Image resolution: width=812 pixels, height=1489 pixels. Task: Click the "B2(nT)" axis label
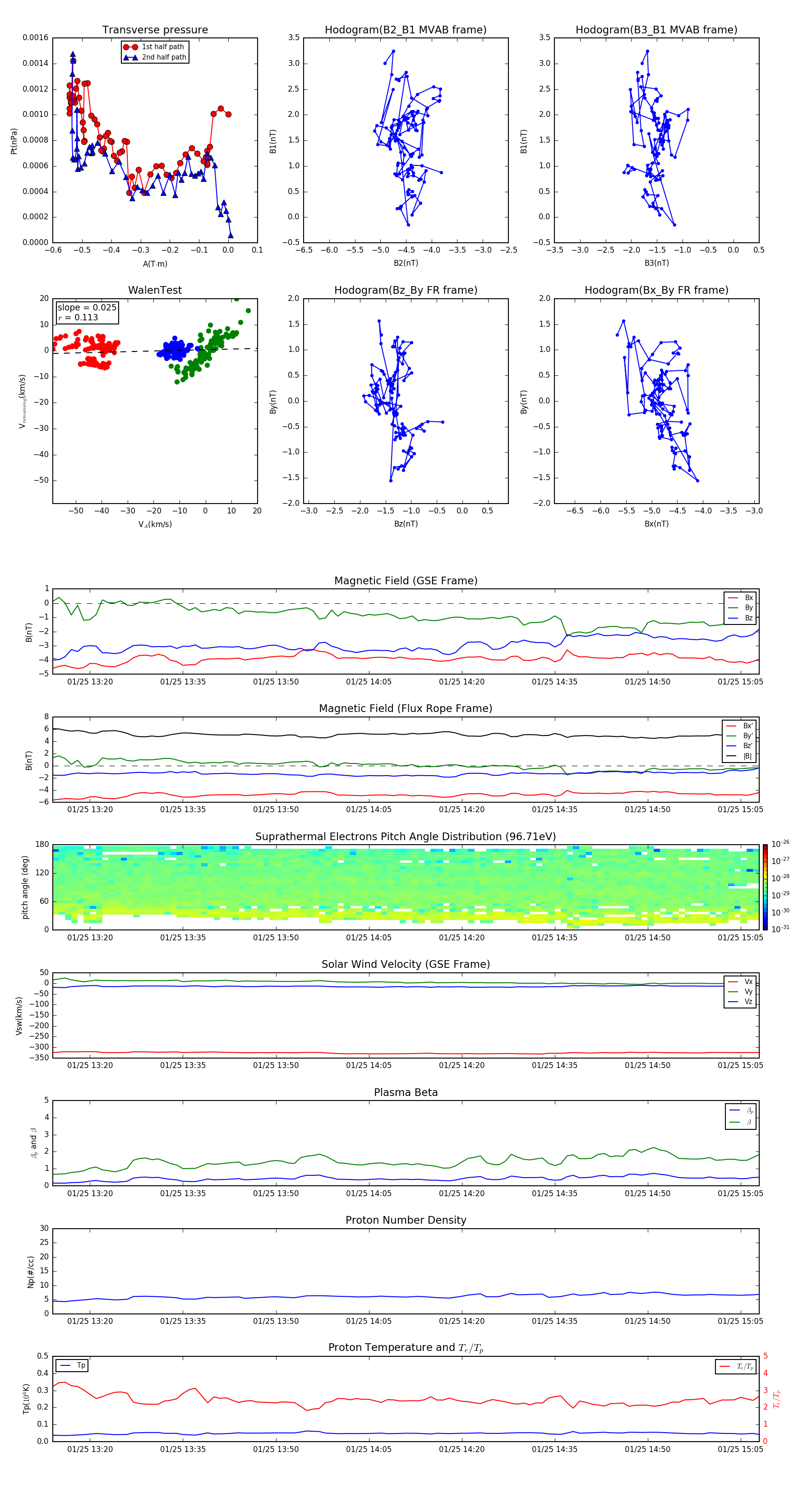[406, 263]
